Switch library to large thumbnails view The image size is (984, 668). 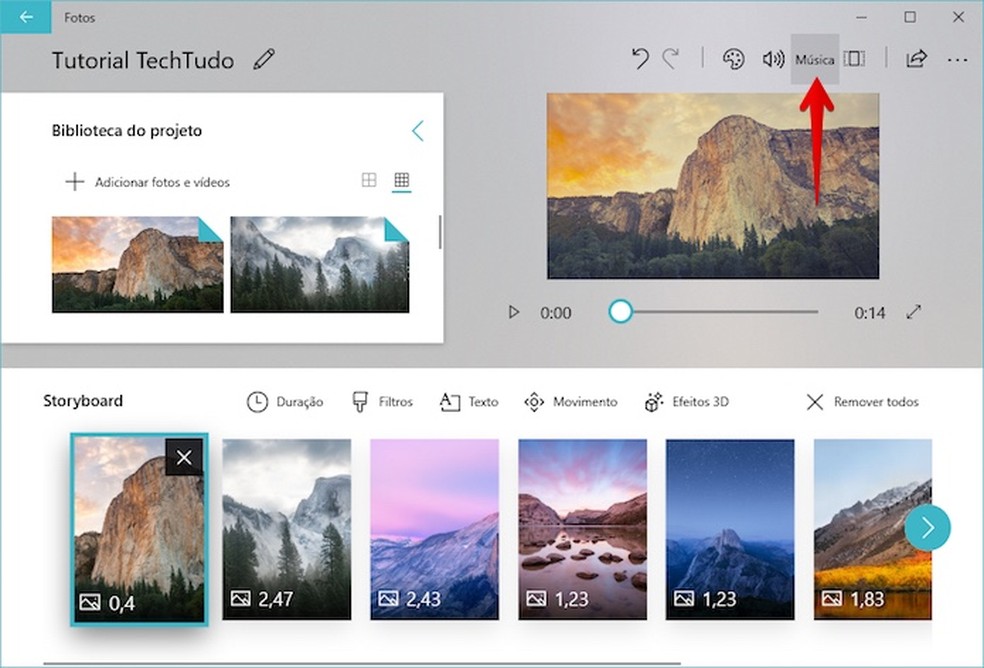(369, 181)
